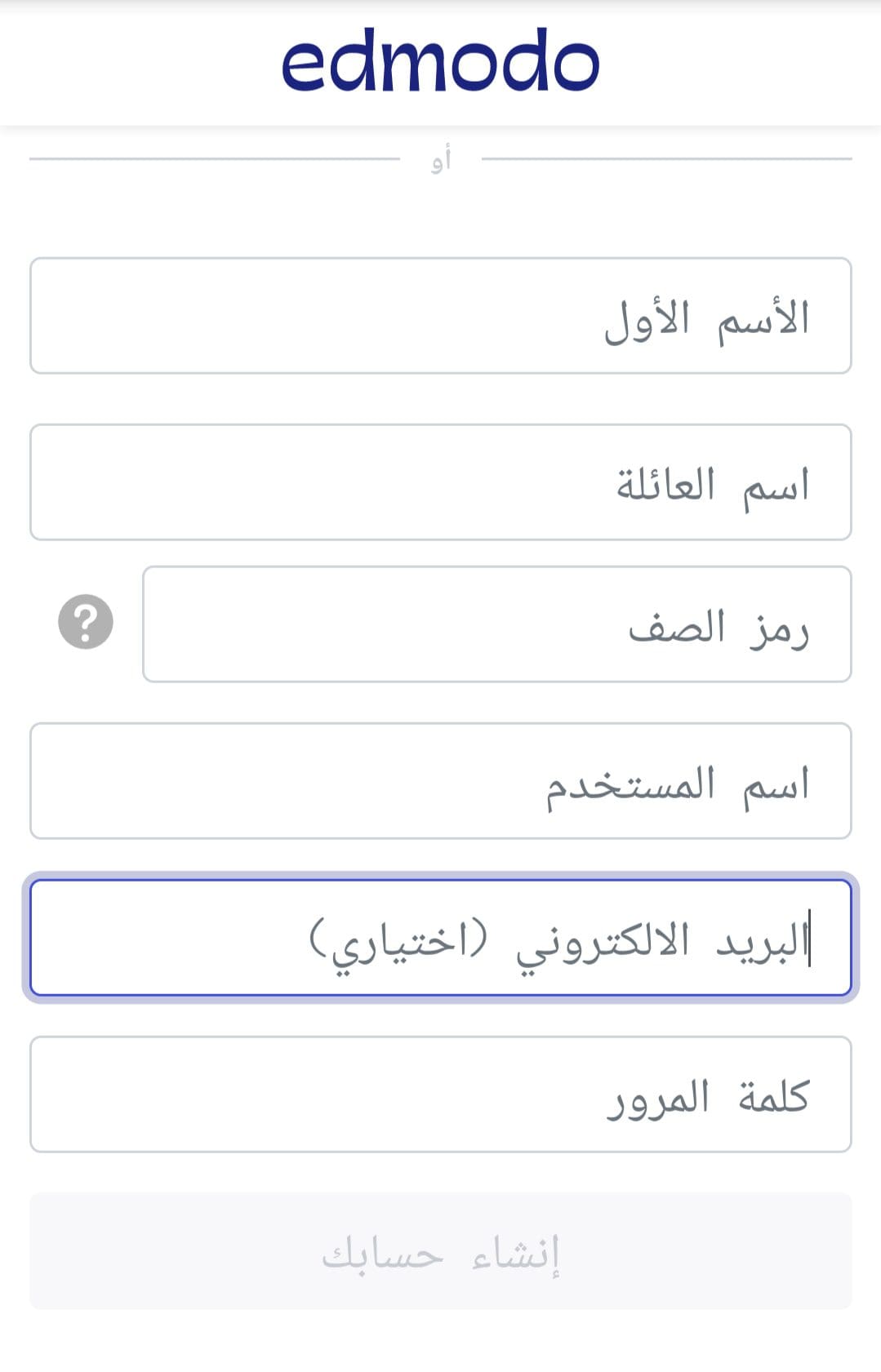Image resolution: width=881 pixels, height=1372 pixels.
Task: Focus the first name field 'الأسم الأول'
Action: (x=441, y=316)
